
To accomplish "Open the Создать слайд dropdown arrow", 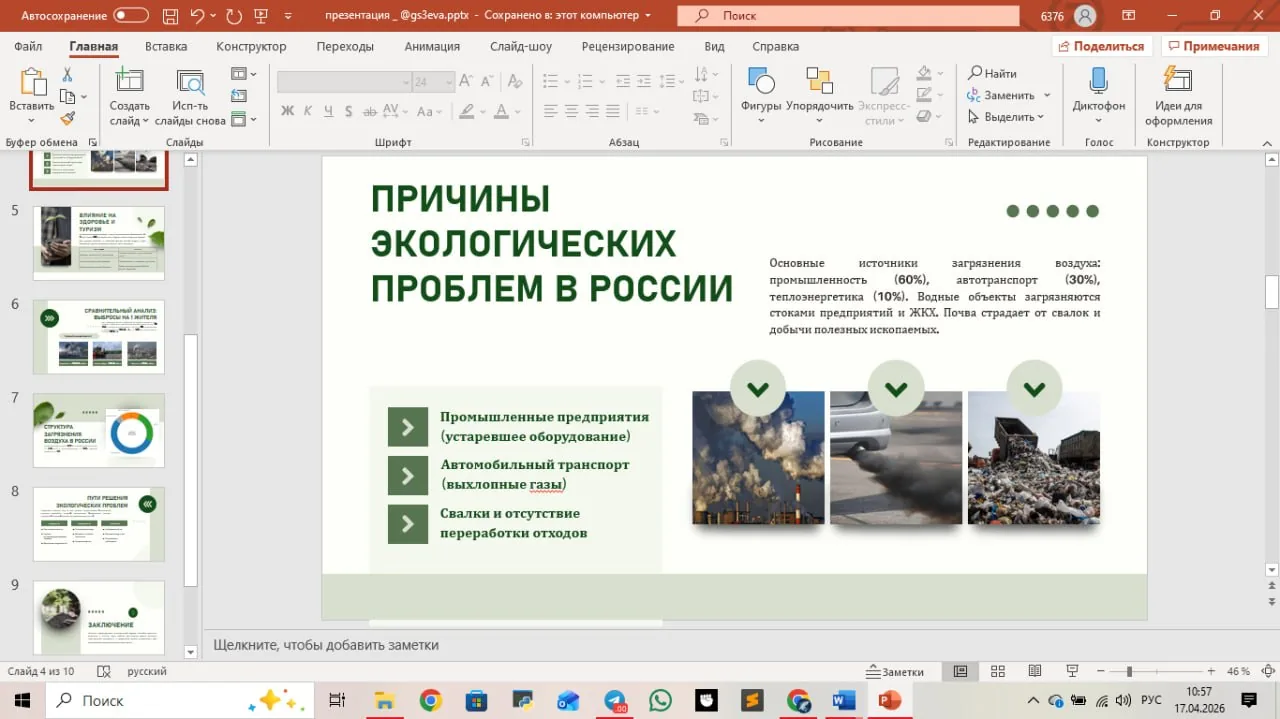I will click(145, 121).
